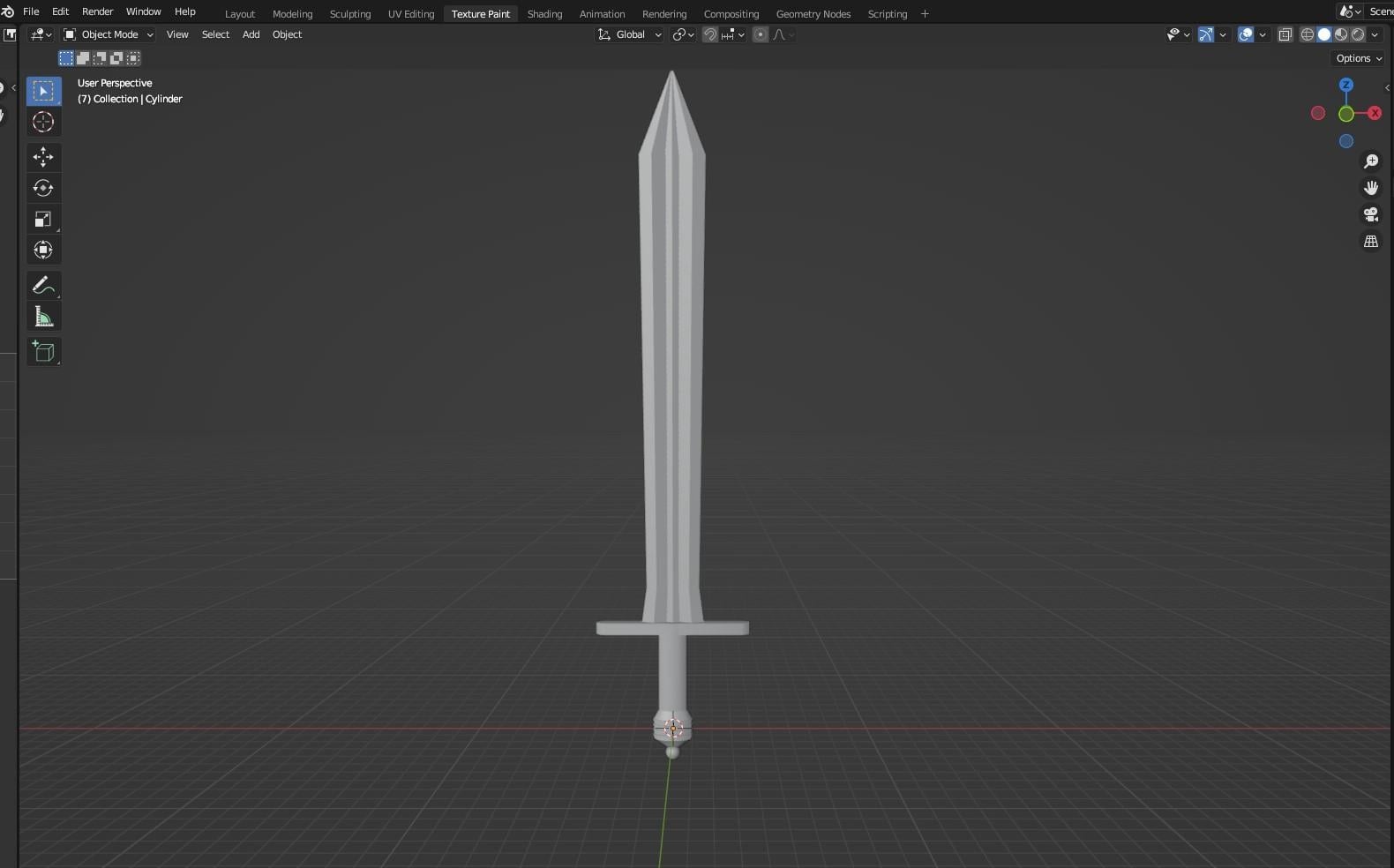
Task: Open selectability and visibility dropdown
Action: pyautogui.click(x=1178, y=34)
